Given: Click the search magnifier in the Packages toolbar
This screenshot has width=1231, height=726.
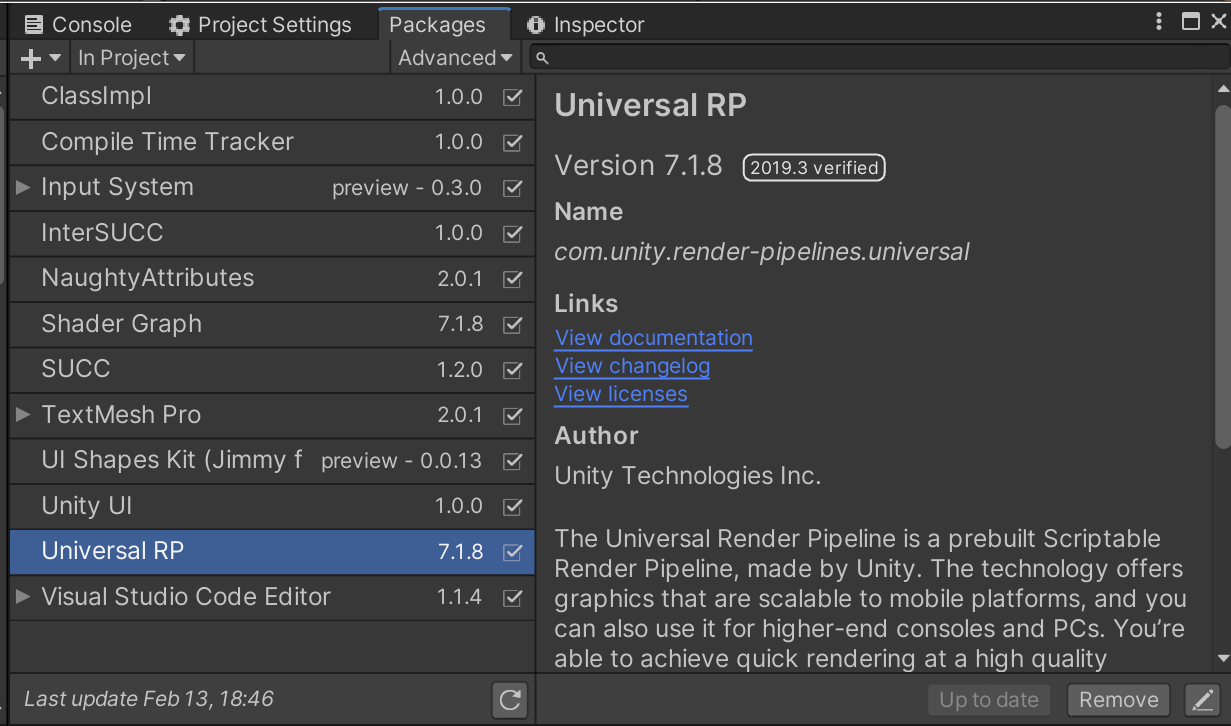Looking at the screenshot, I should 540,57.
